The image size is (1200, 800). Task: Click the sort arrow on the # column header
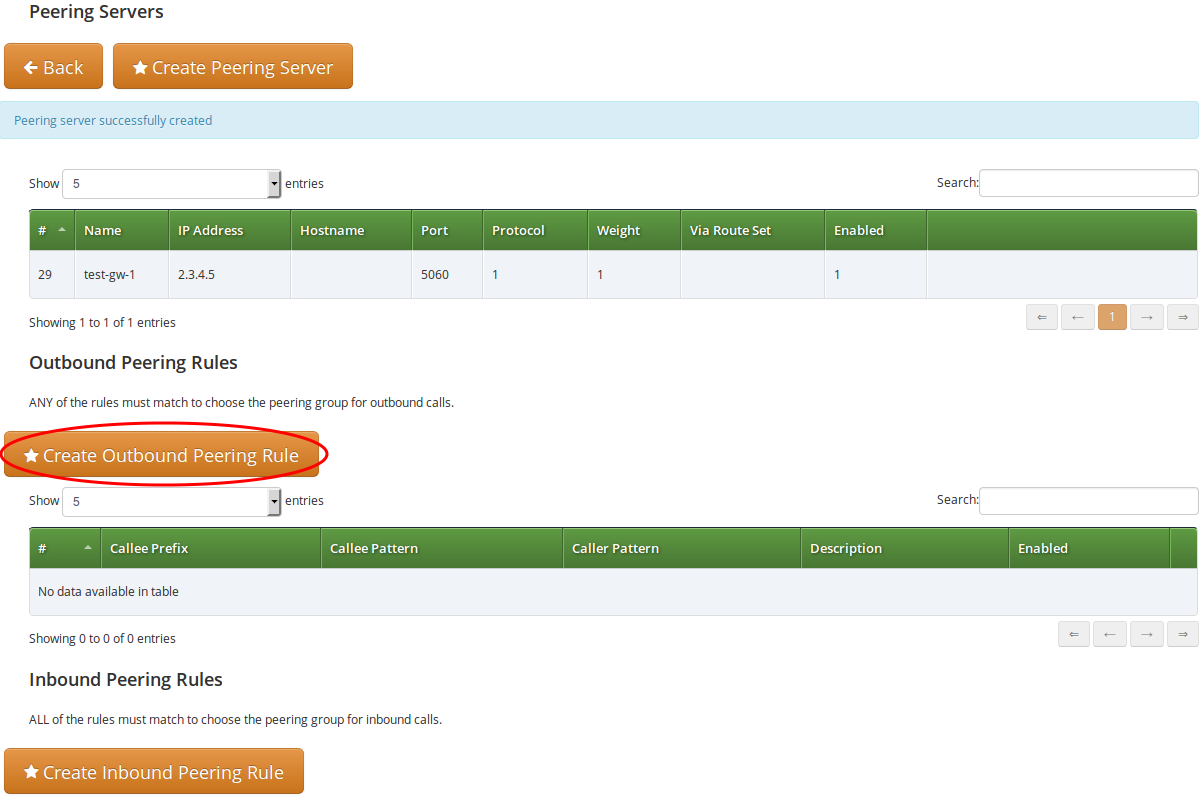(61, 230)
